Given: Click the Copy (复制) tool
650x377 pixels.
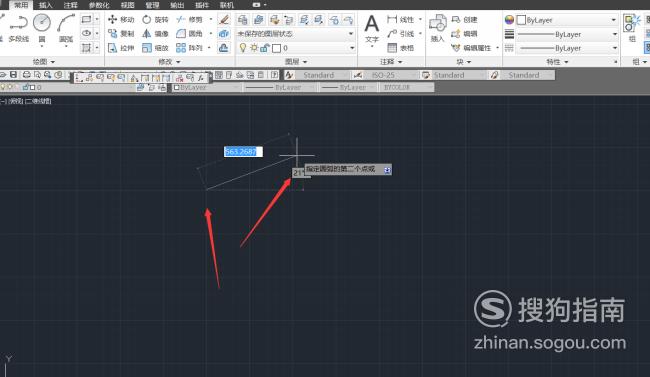Looking at the screenshot, I should 121,34.
